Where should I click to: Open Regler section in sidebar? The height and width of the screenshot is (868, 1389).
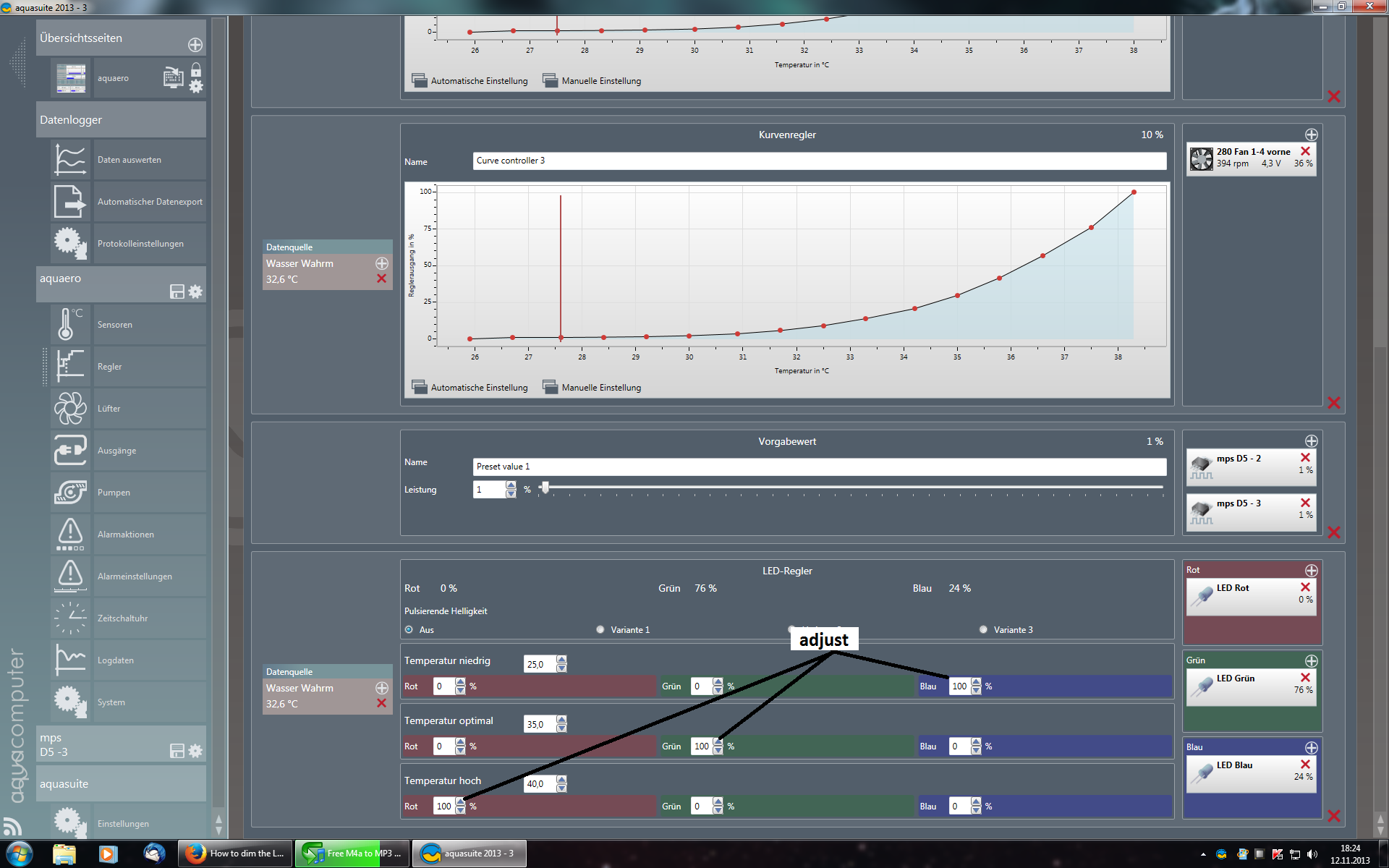coord(110,367)
